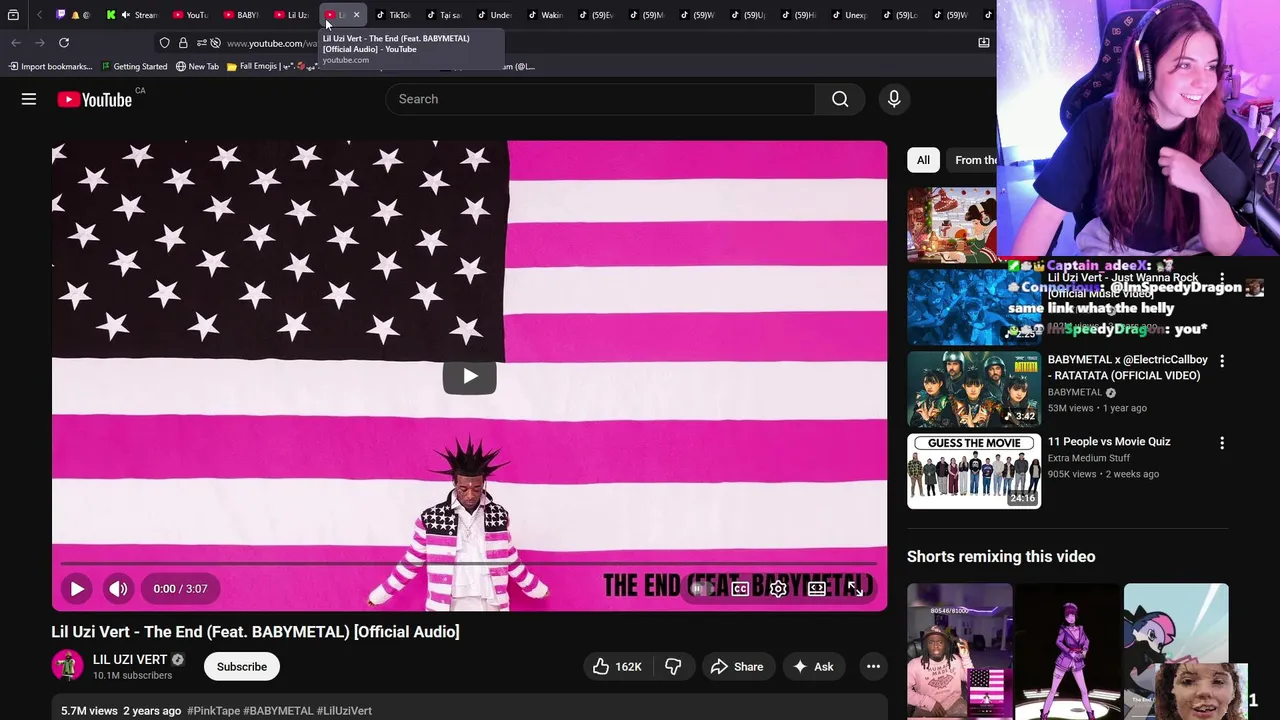Switch to theater mode

pyautogui.click(x=817, y=589)
